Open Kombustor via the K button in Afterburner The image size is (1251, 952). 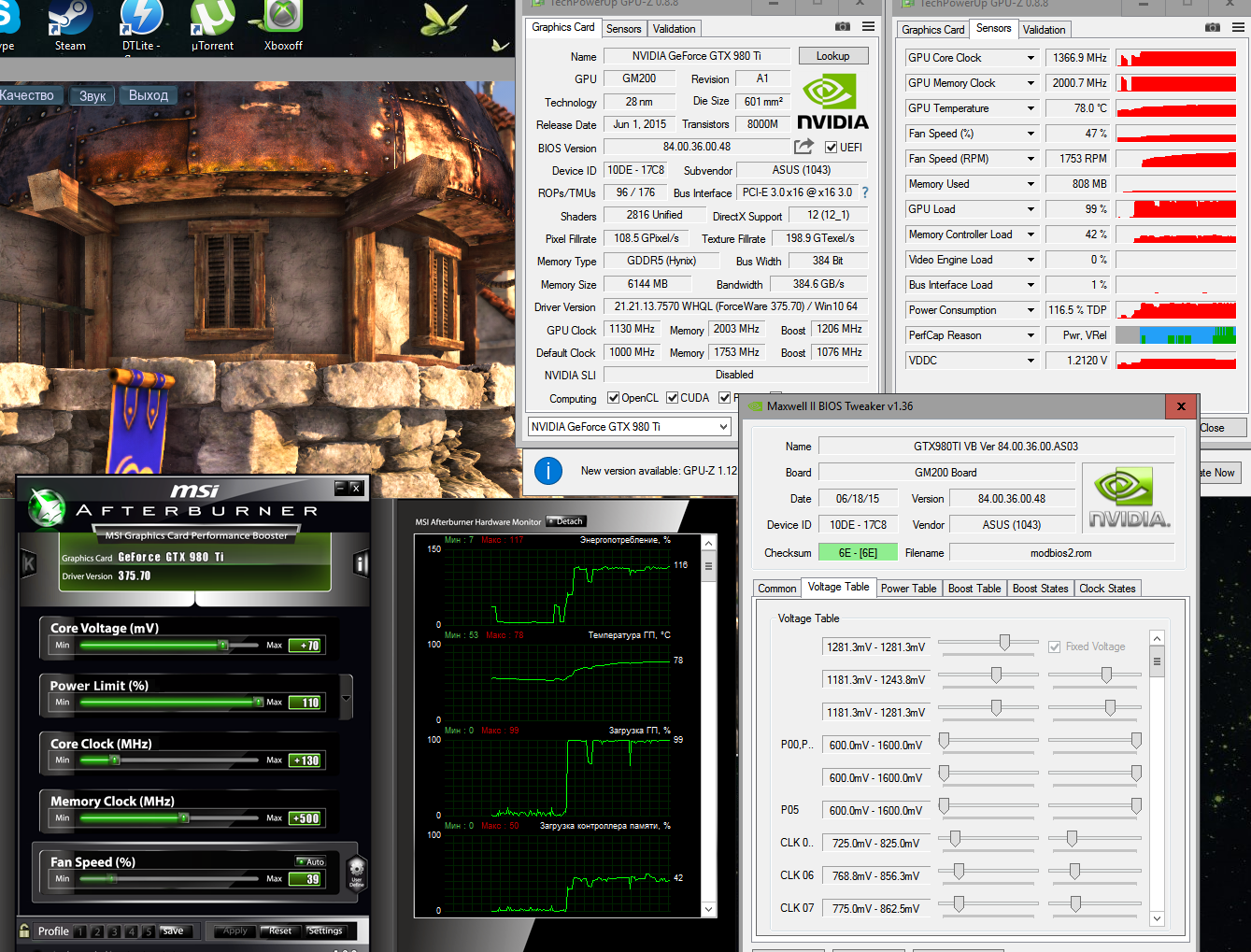click(28, 563)
